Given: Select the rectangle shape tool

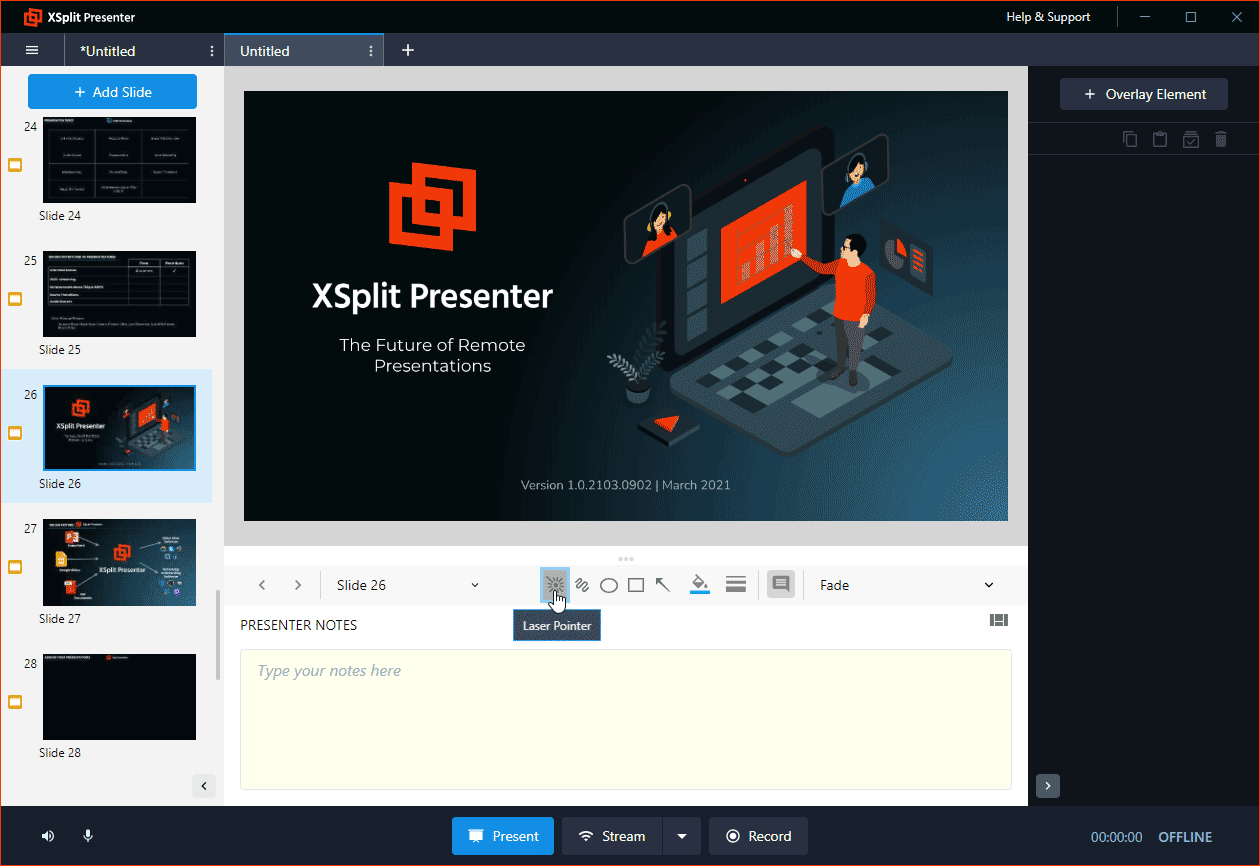Looking at the screenshot, I should (636, 585).
